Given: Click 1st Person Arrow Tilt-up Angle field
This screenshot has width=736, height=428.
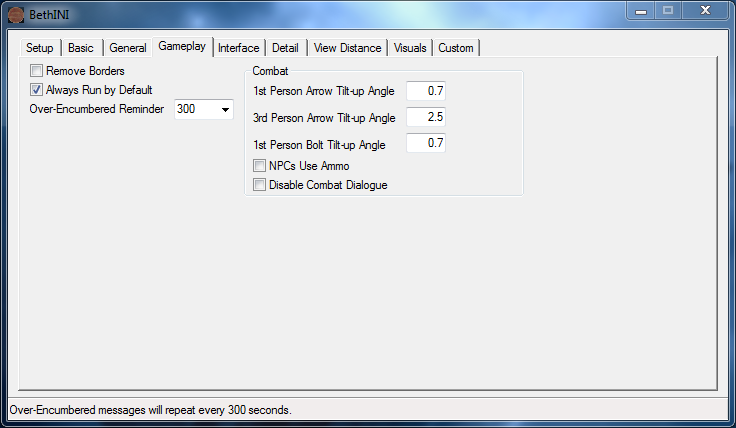Looking at the screenshot, I should tap(426, 91).
